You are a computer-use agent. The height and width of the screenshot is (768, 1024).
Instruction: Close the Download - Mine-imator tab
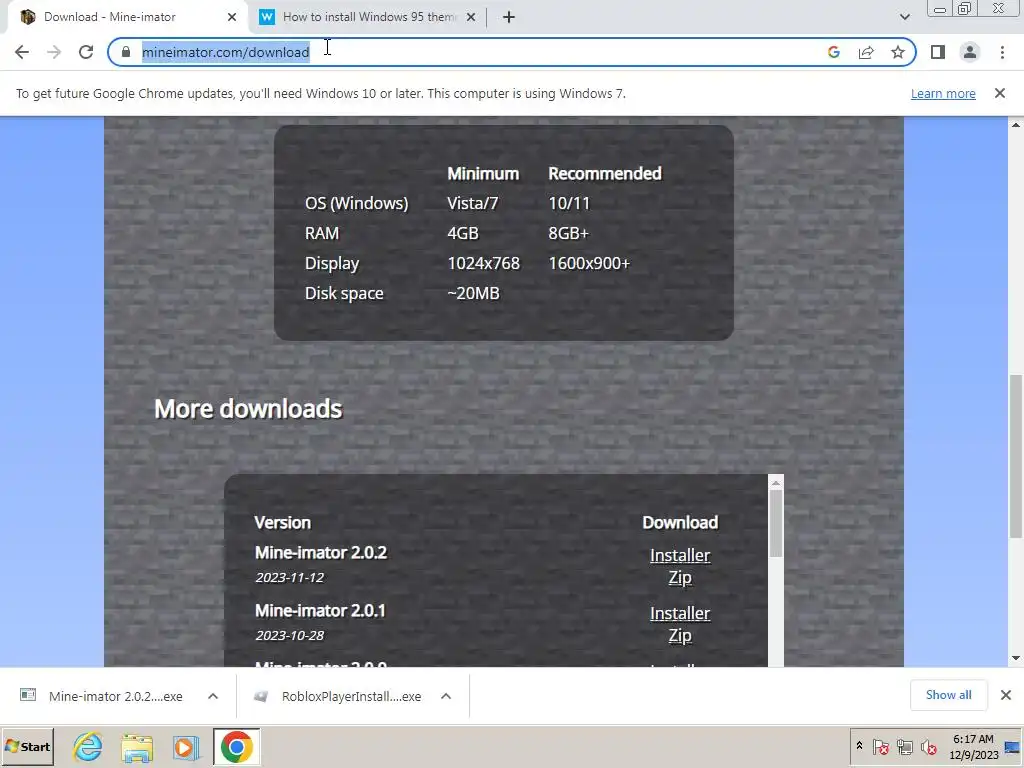click(232, 17)
